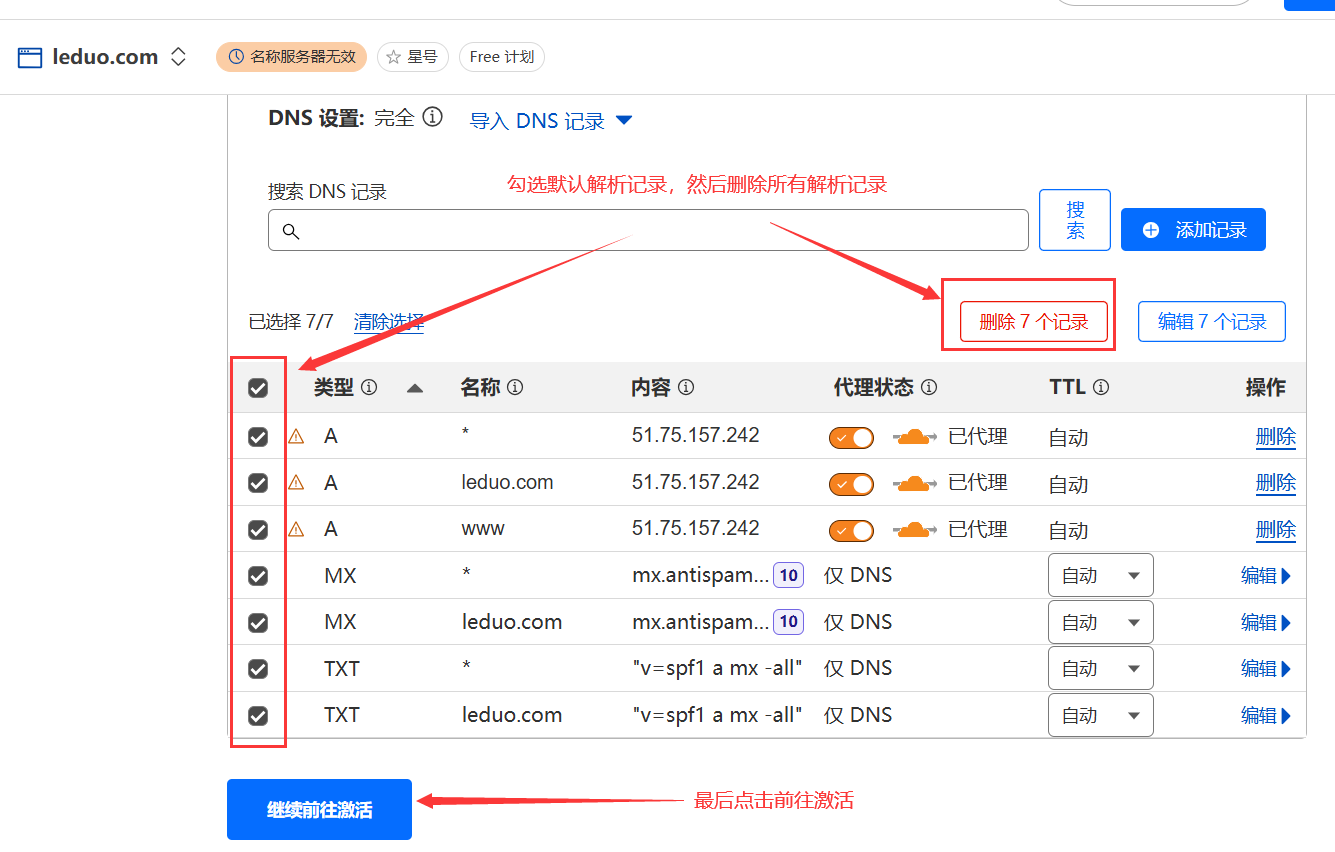Uncheck the select-all checkbox in table header
This screenshot has width=1335, height=852.
[258, 388]
